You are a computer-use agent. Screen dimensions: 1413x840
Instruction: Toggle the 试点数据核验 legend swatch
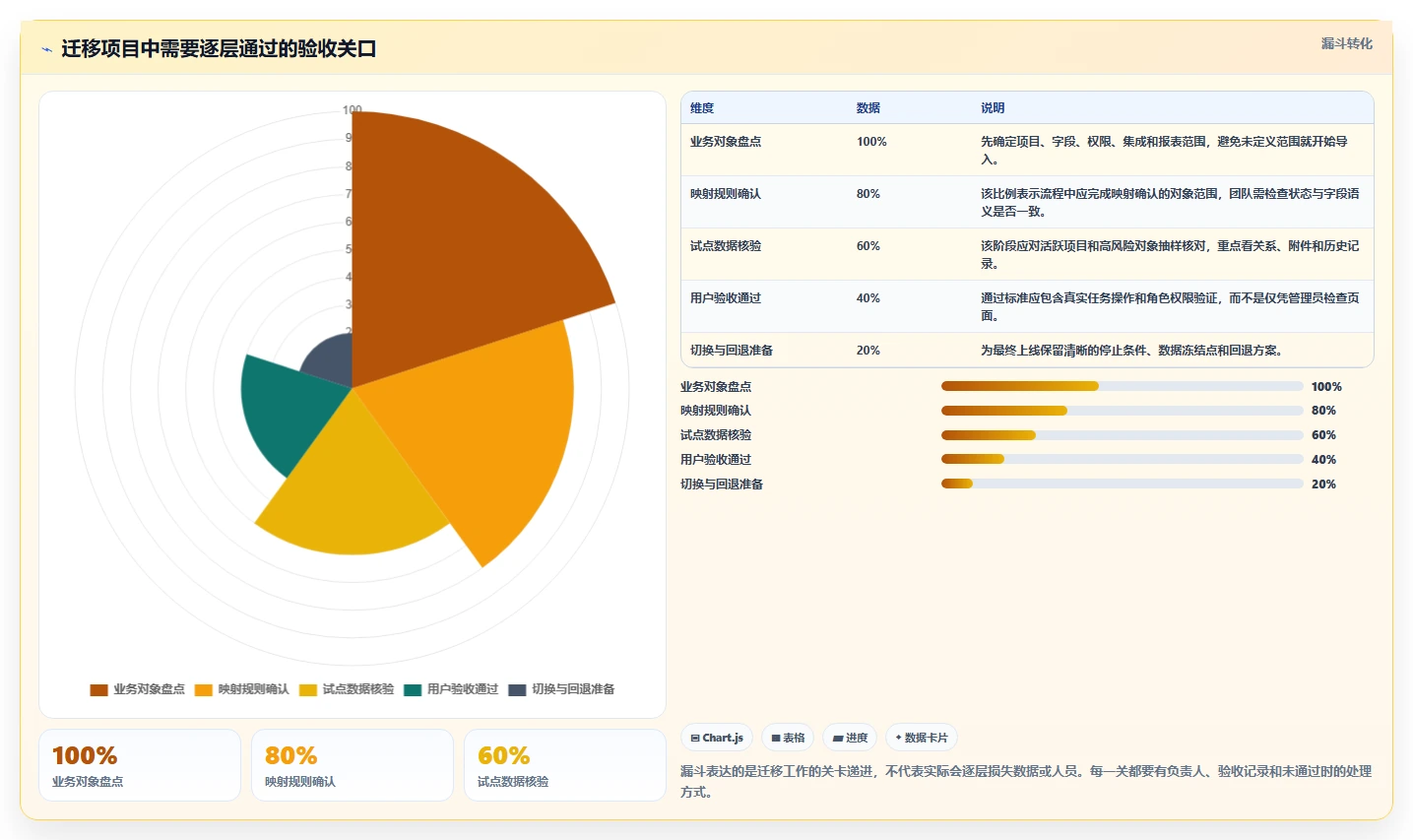click(308, 690)
